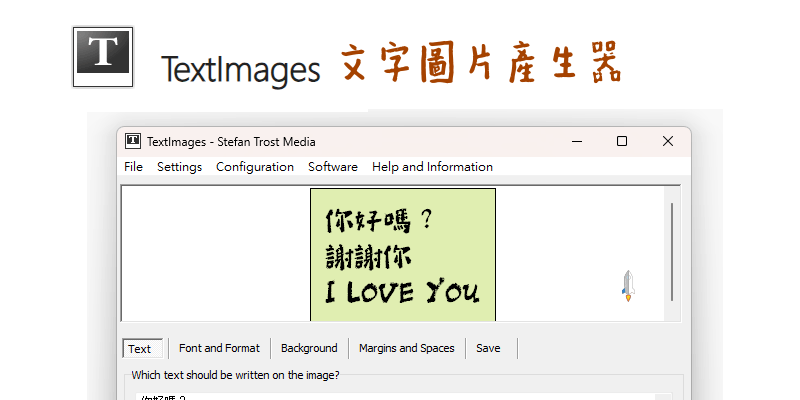Viewport: 800px width, 400px height.
Task: Open the File menu
Action: 133,167
